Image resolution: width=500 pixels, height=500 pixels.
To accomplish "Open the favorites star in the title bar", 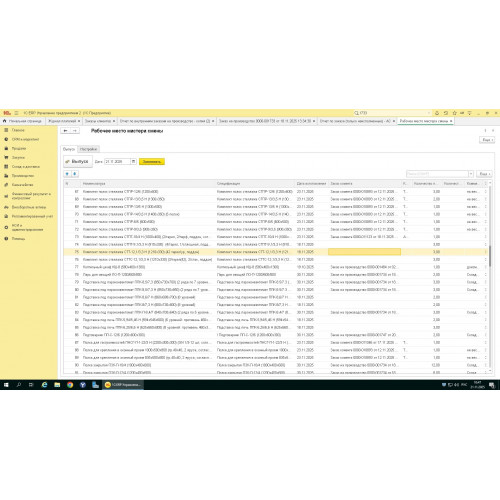I will [x=454, y=113].
